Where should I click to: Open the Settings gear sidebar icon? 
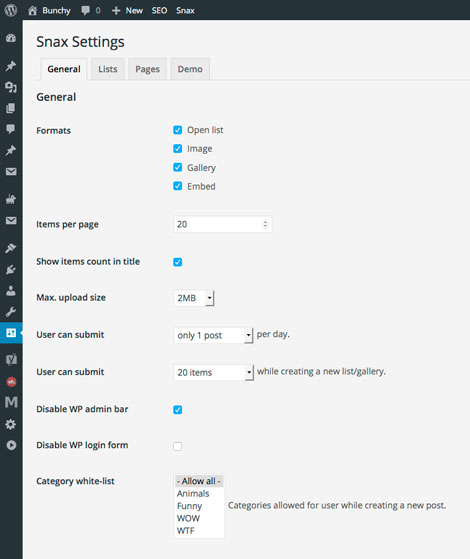coord(11,424)
